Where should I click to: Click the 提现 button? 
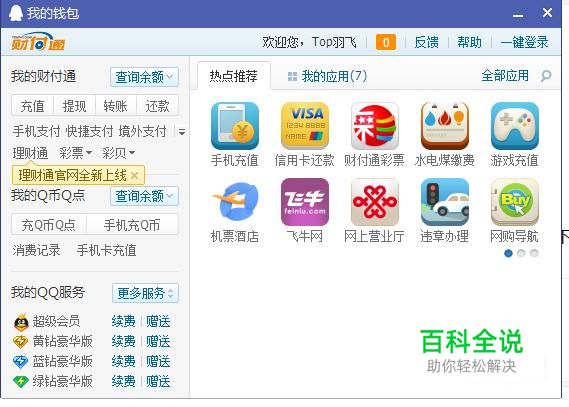point(74,106)
